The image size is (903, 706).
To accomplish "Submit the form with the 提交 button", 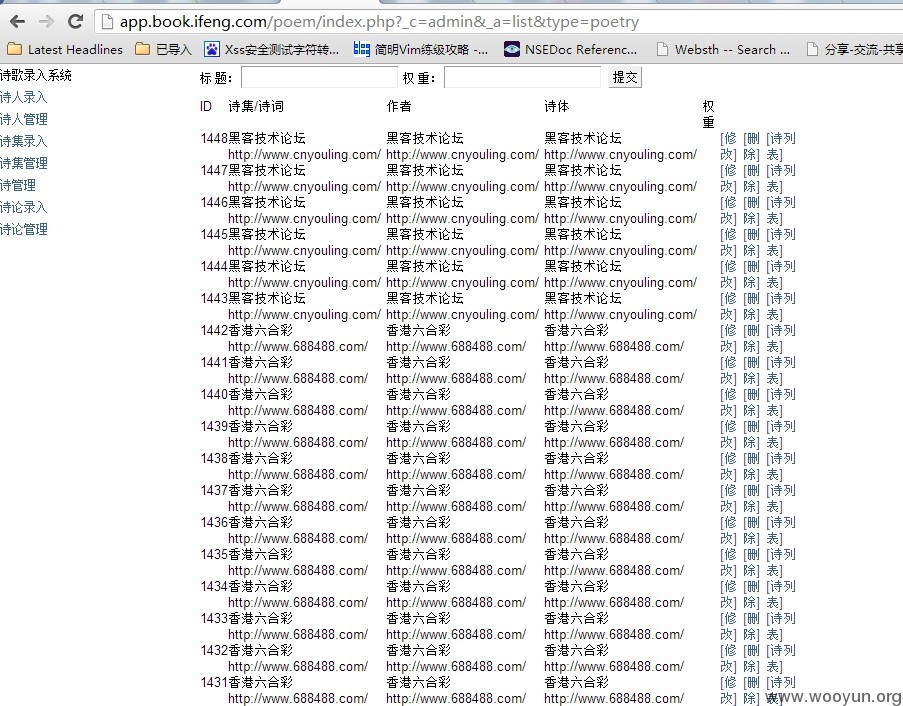I will point(625,77).
